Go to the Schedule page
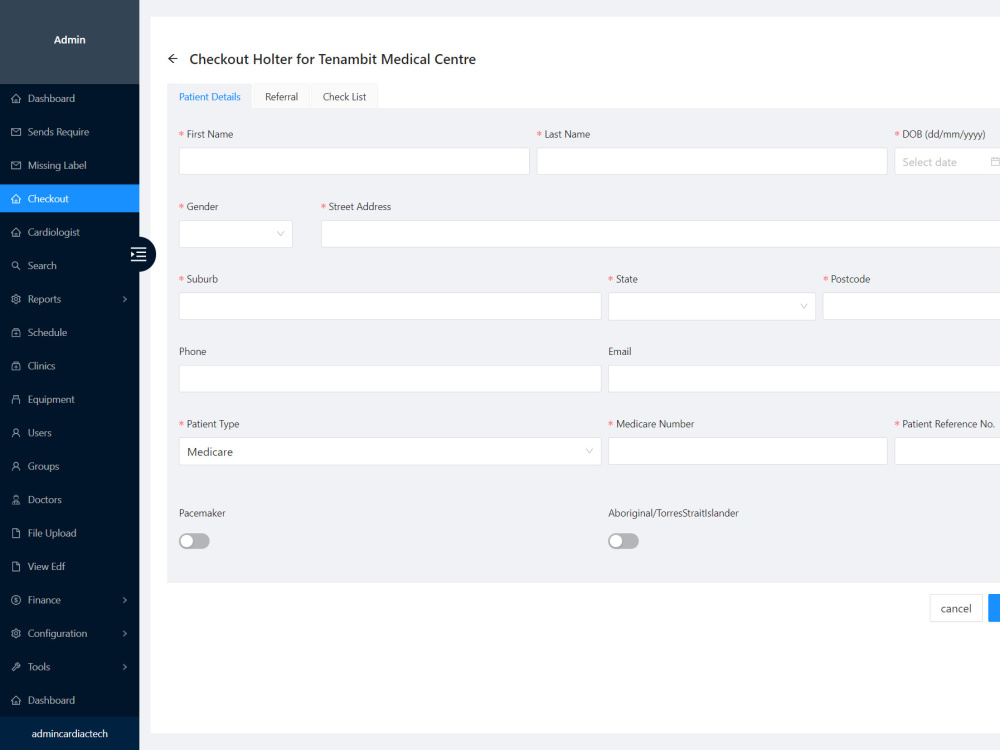 (49, 332)
